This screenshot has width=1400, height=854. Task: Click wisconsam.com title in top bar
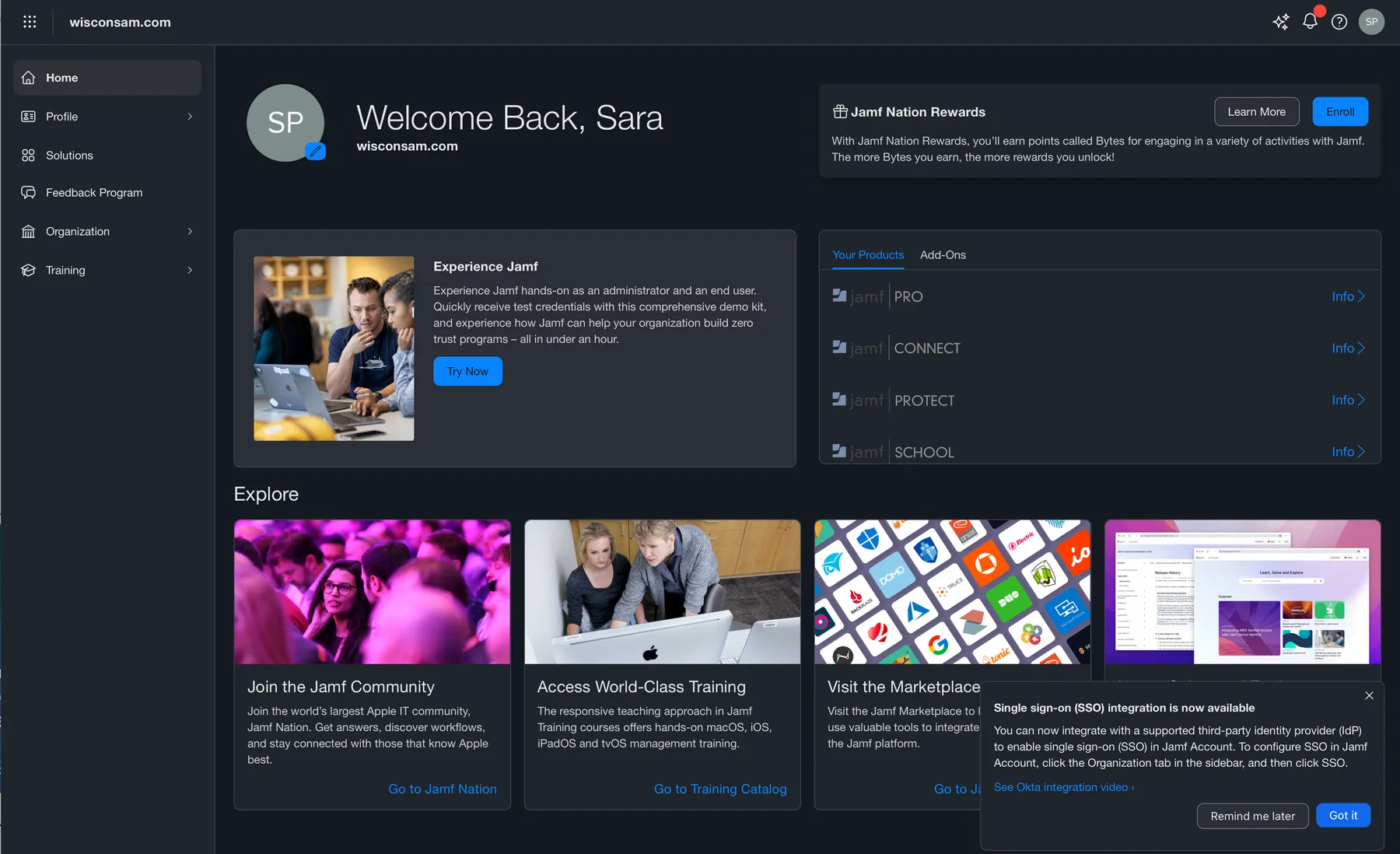(x=120, y=22)
